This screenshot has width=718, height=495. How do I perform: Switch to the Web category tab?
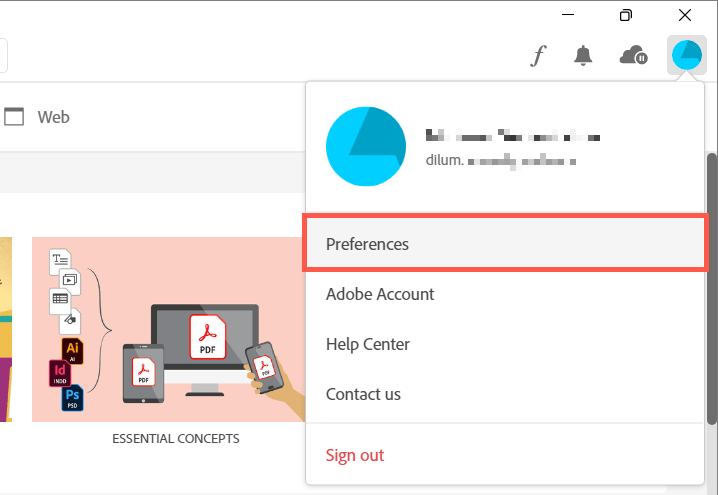pyautogui.click(x=54, y=117)
